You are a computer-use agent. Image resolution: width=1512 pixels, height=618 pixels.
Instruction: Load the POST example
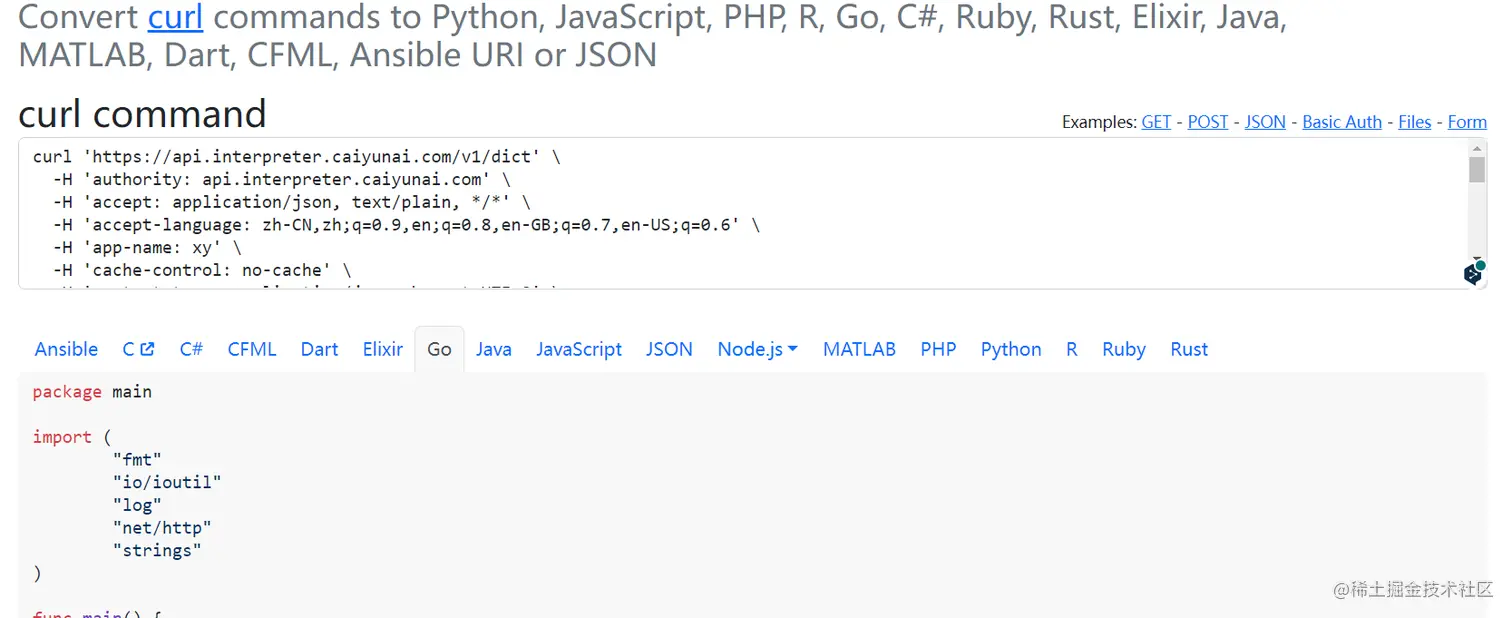(1207, 121)
